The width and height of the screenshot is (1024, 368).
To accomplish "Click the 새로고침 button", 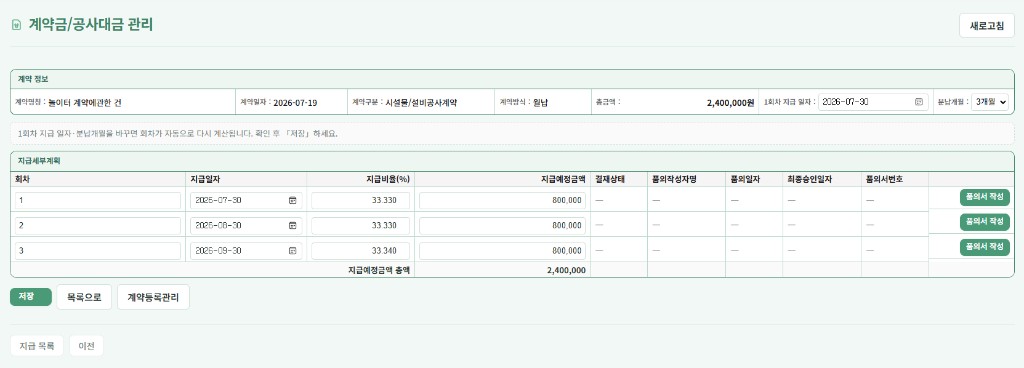I will tap(986, 25).
